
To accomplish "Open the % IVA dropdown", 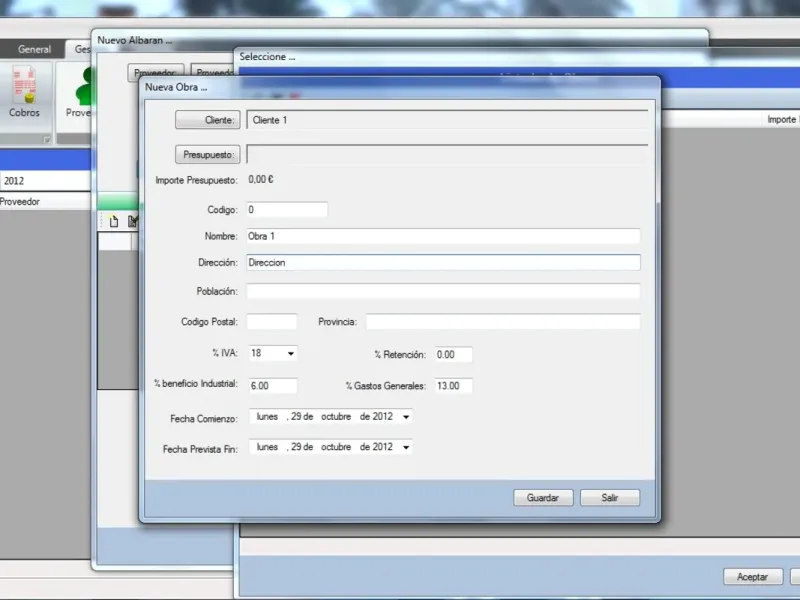I will (x=291, y=353).
